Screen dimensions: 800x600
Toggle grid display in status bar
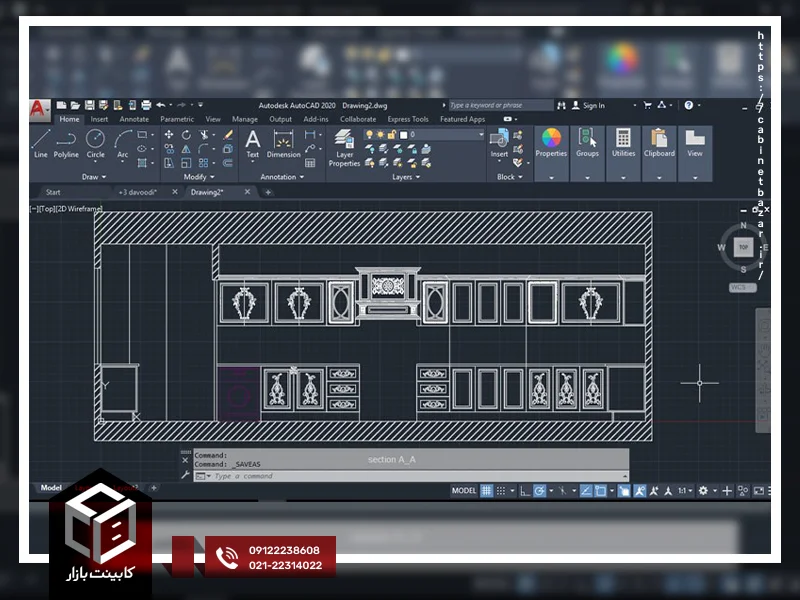coord(487,491)
